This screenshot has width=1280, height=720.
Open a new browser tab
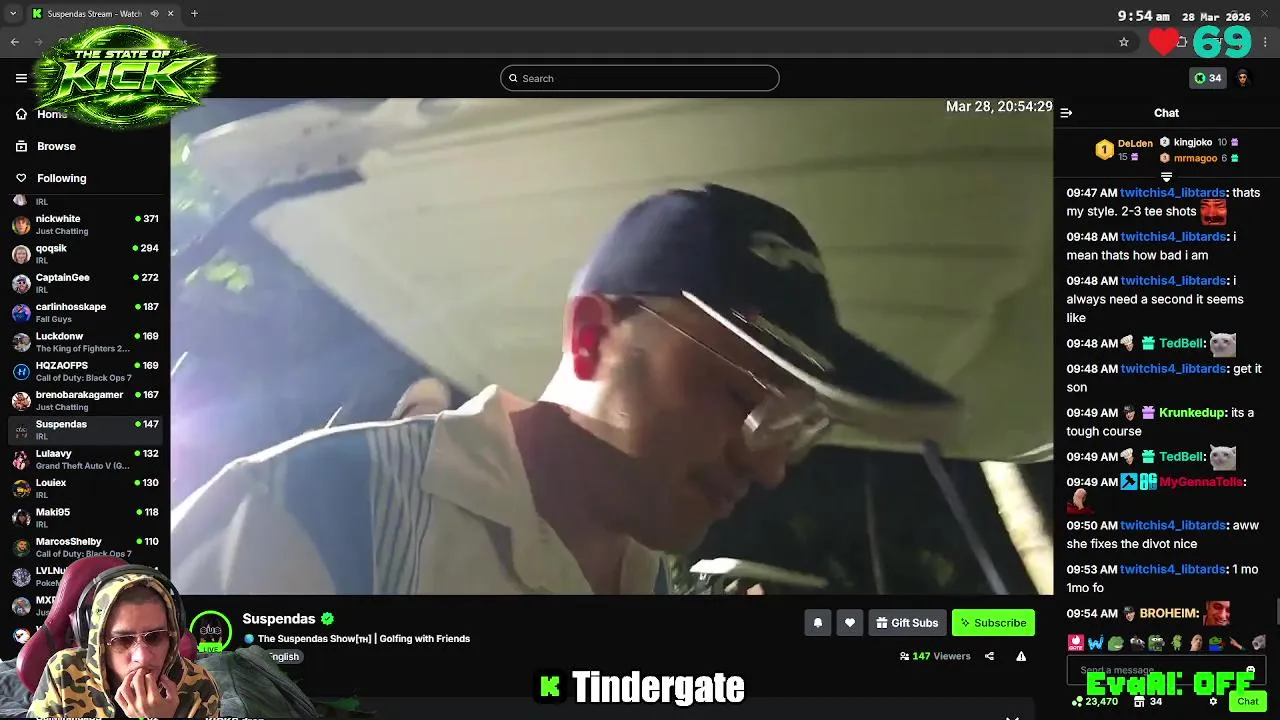coord(194,14)
